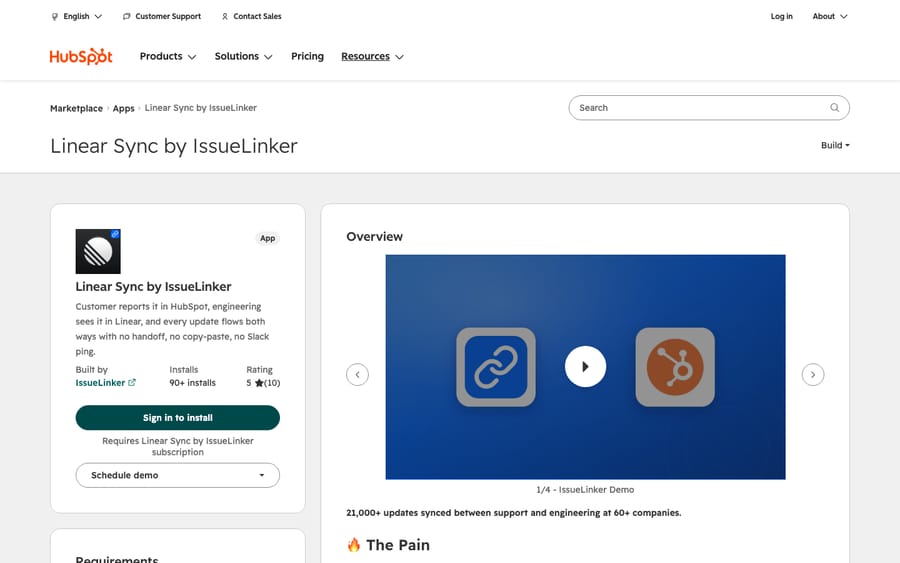The image size is (900, 563).
Task: Click the chain link icon in video
Action: pyautogui.click(x=496, y=367)
